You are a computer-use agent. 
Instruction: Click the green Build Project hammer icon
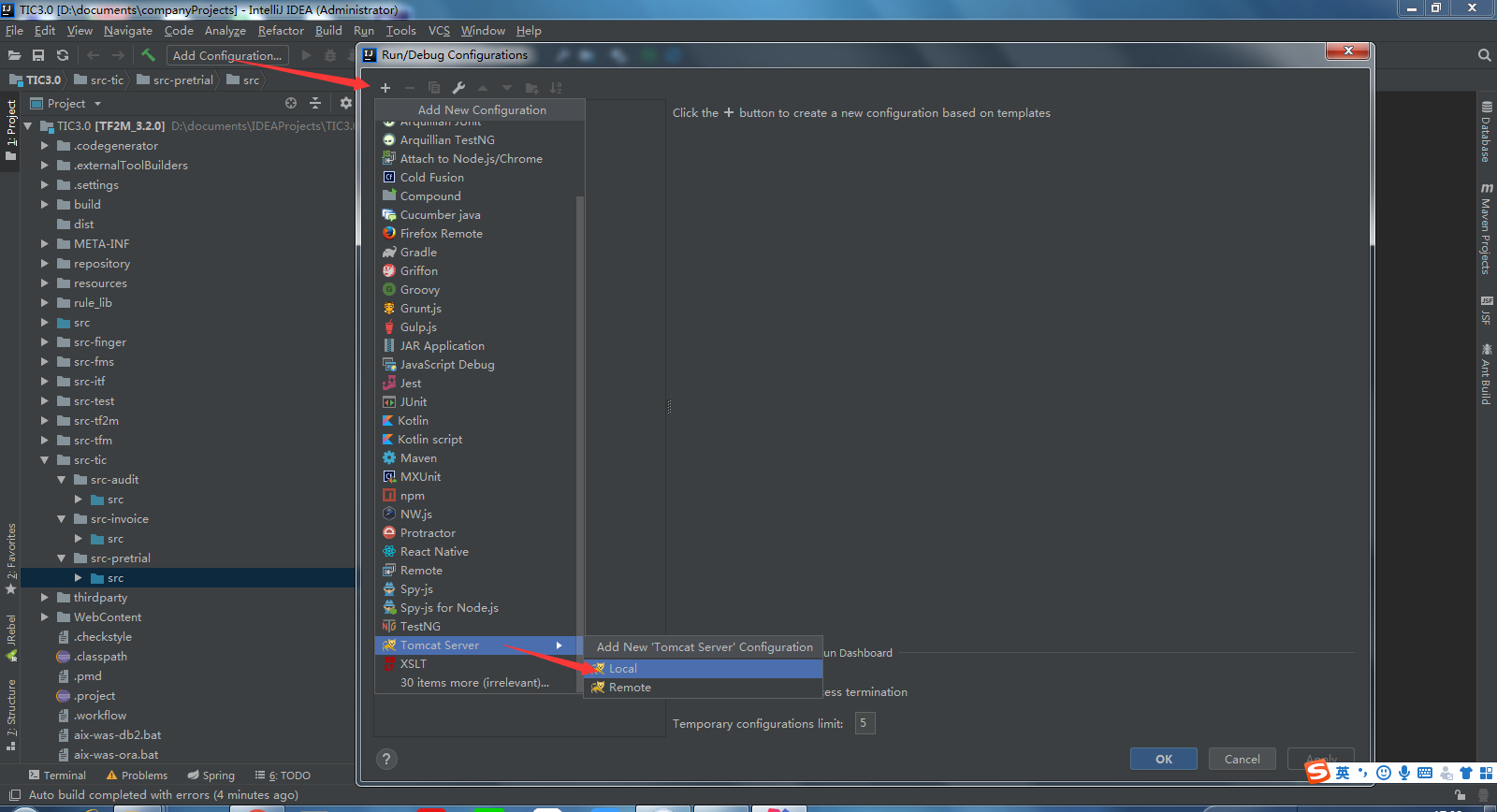coord(148,55)
